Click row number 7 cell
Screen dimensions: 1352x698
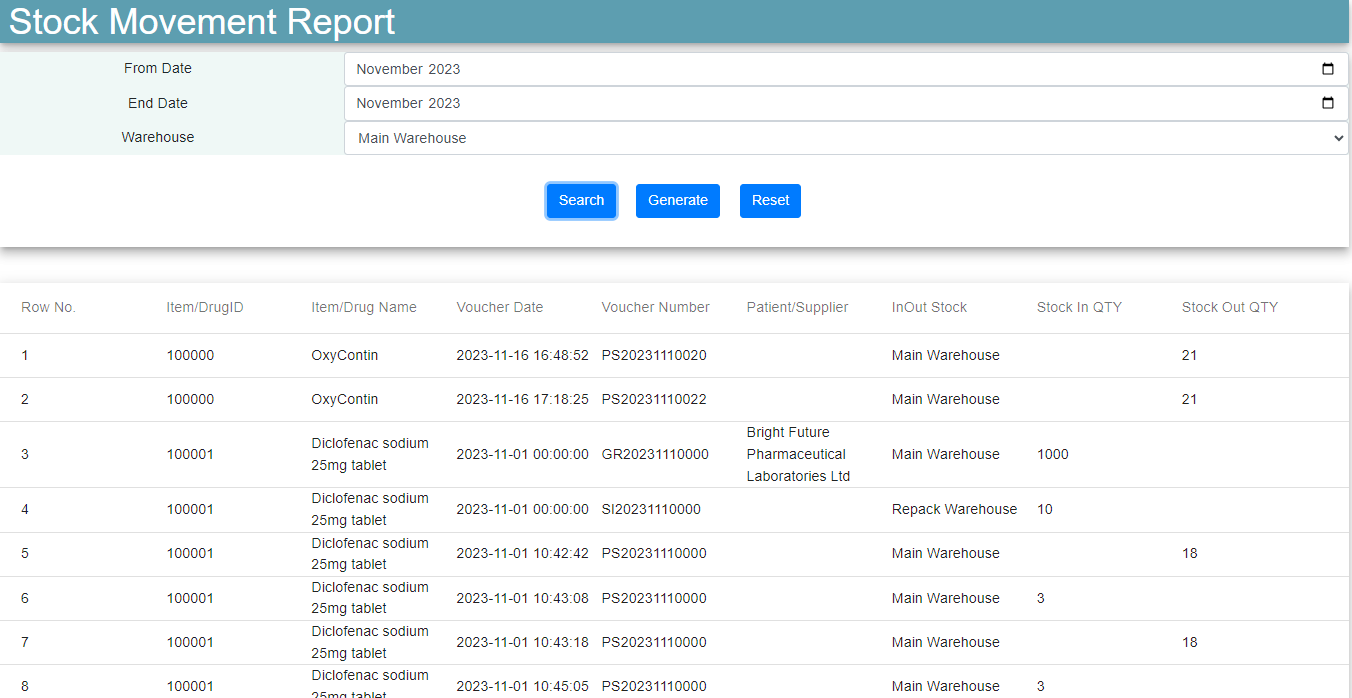(25, 642)
